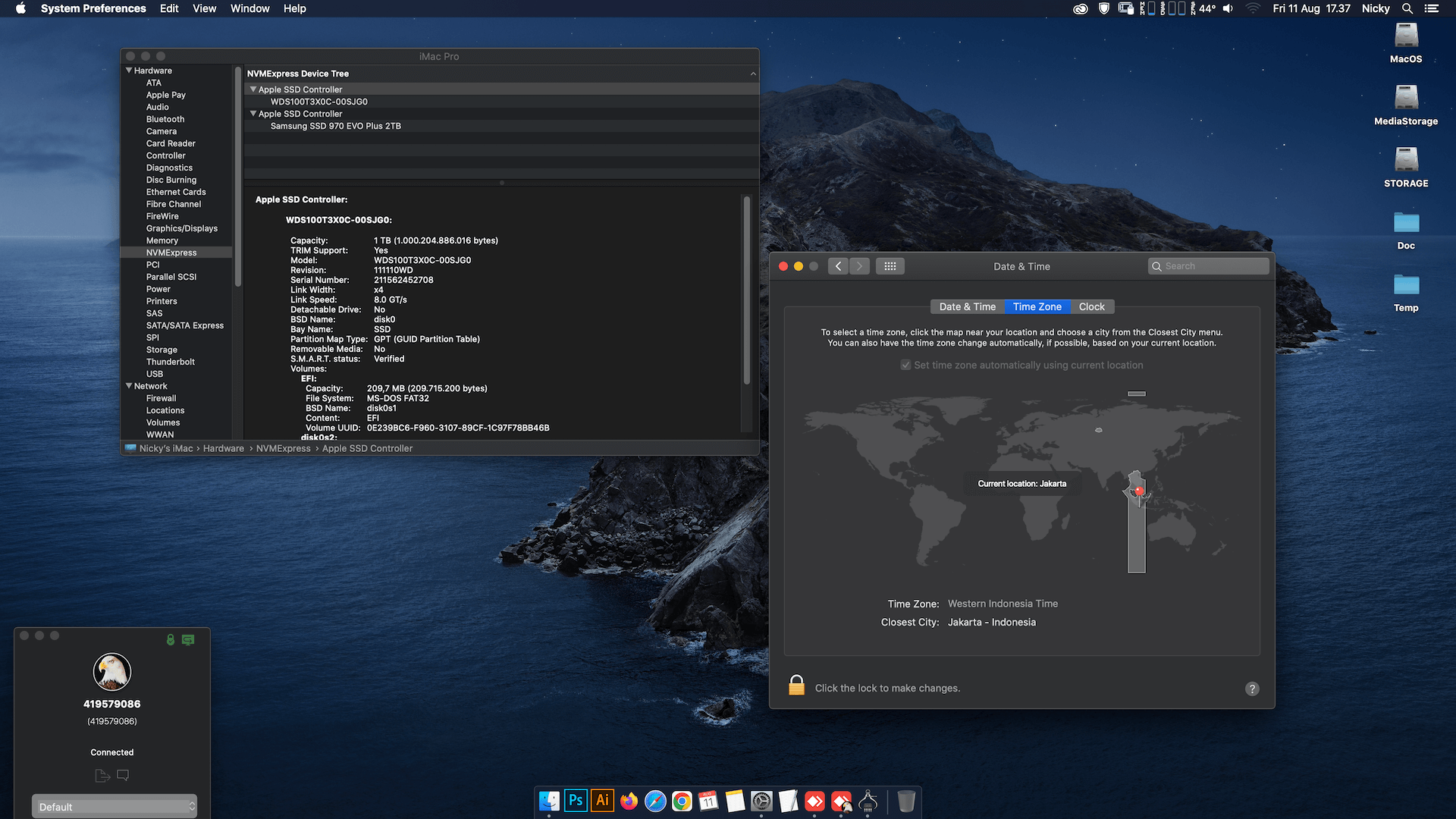The image size is (1456, 819).
Task: Collapse the second Apple SSD Controller row
Action: [253, 114]
